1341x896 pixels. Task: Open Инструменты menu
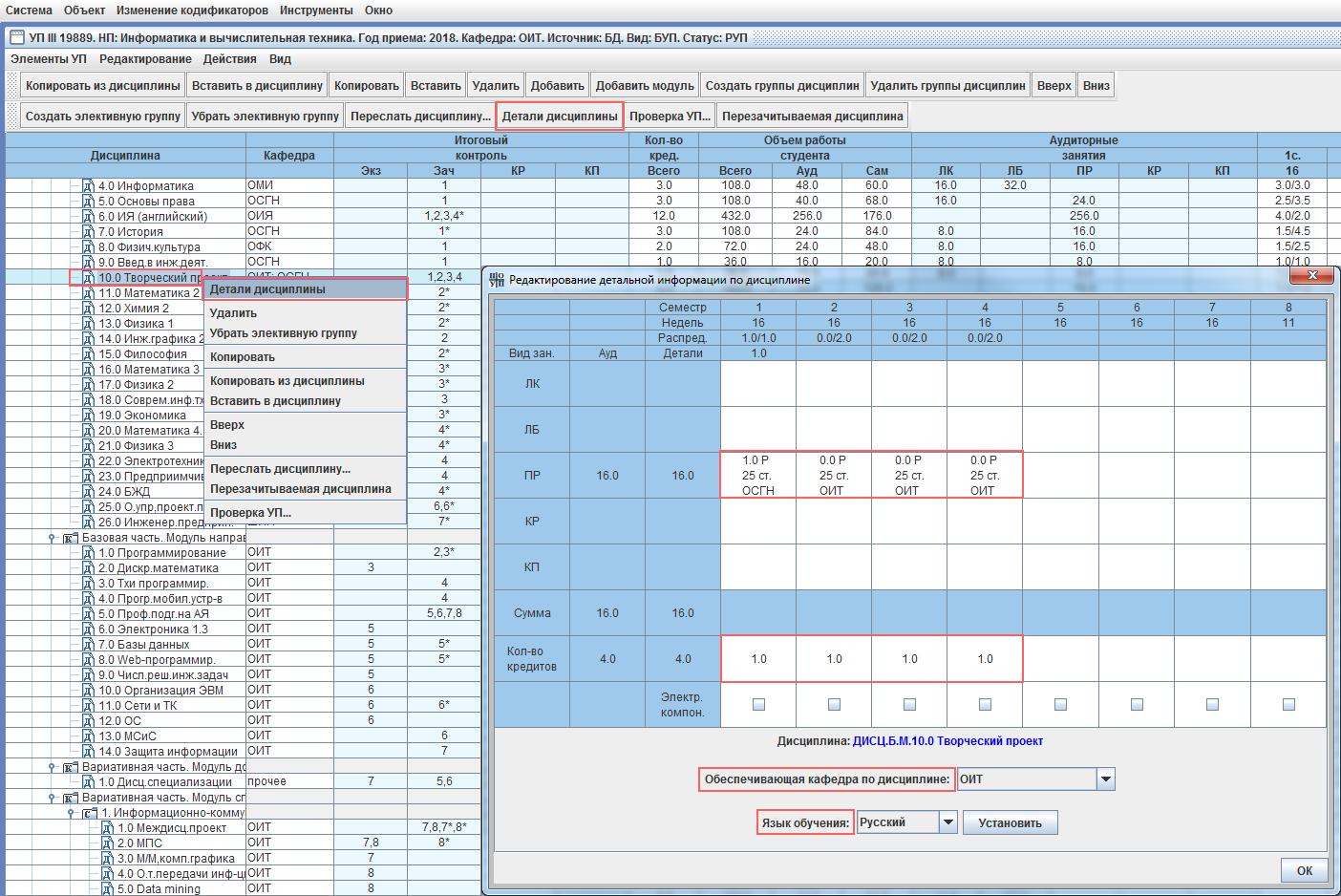(316, 11)
